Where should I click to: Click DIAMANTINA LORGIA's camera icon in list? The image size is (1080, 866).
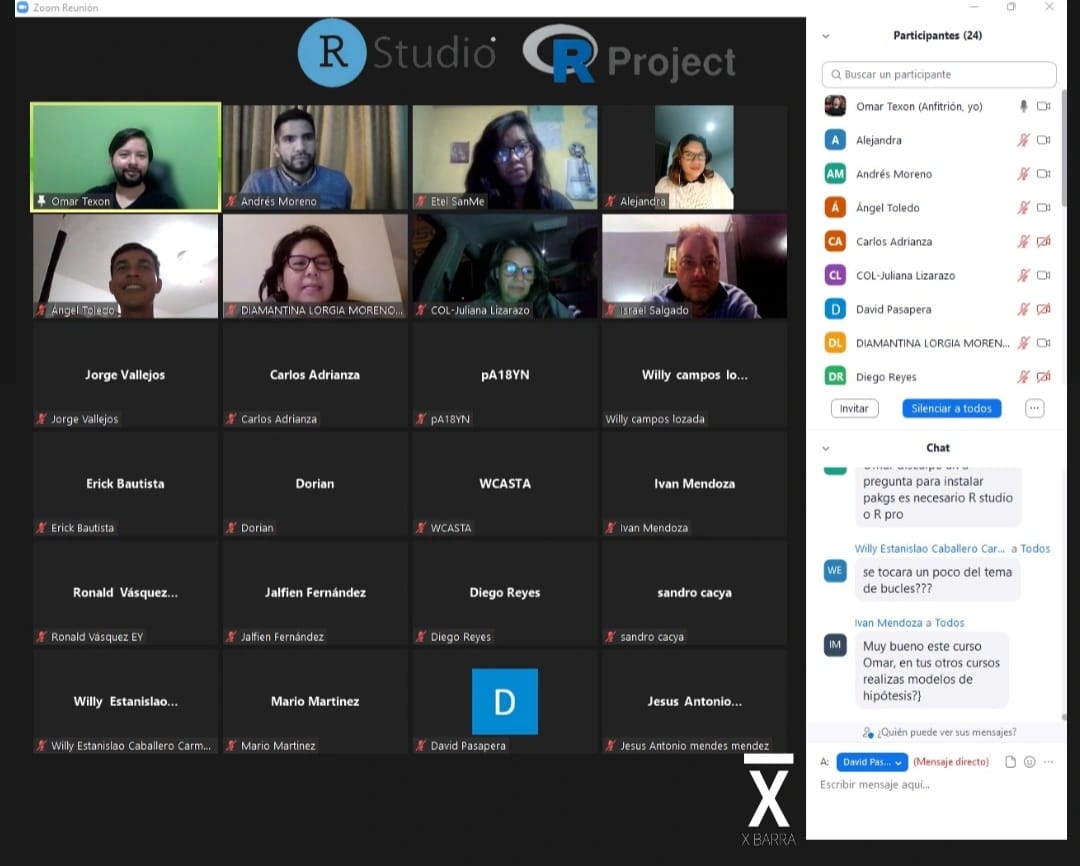(1043, 342)
